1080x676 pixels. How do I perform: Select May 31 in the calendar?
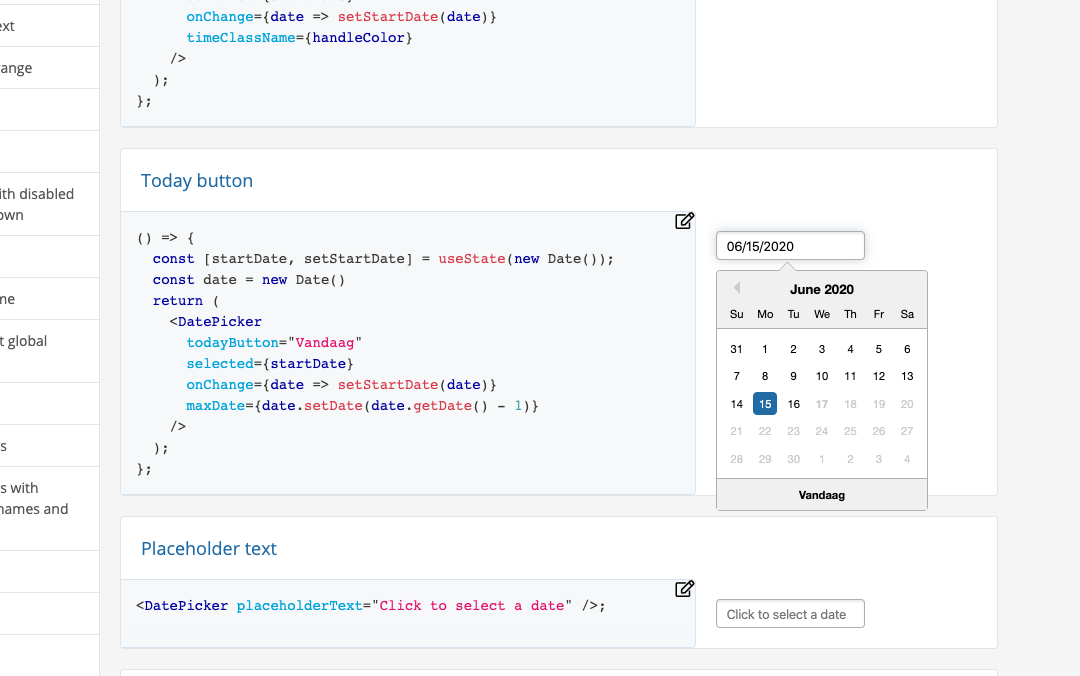tap(736, 349)
